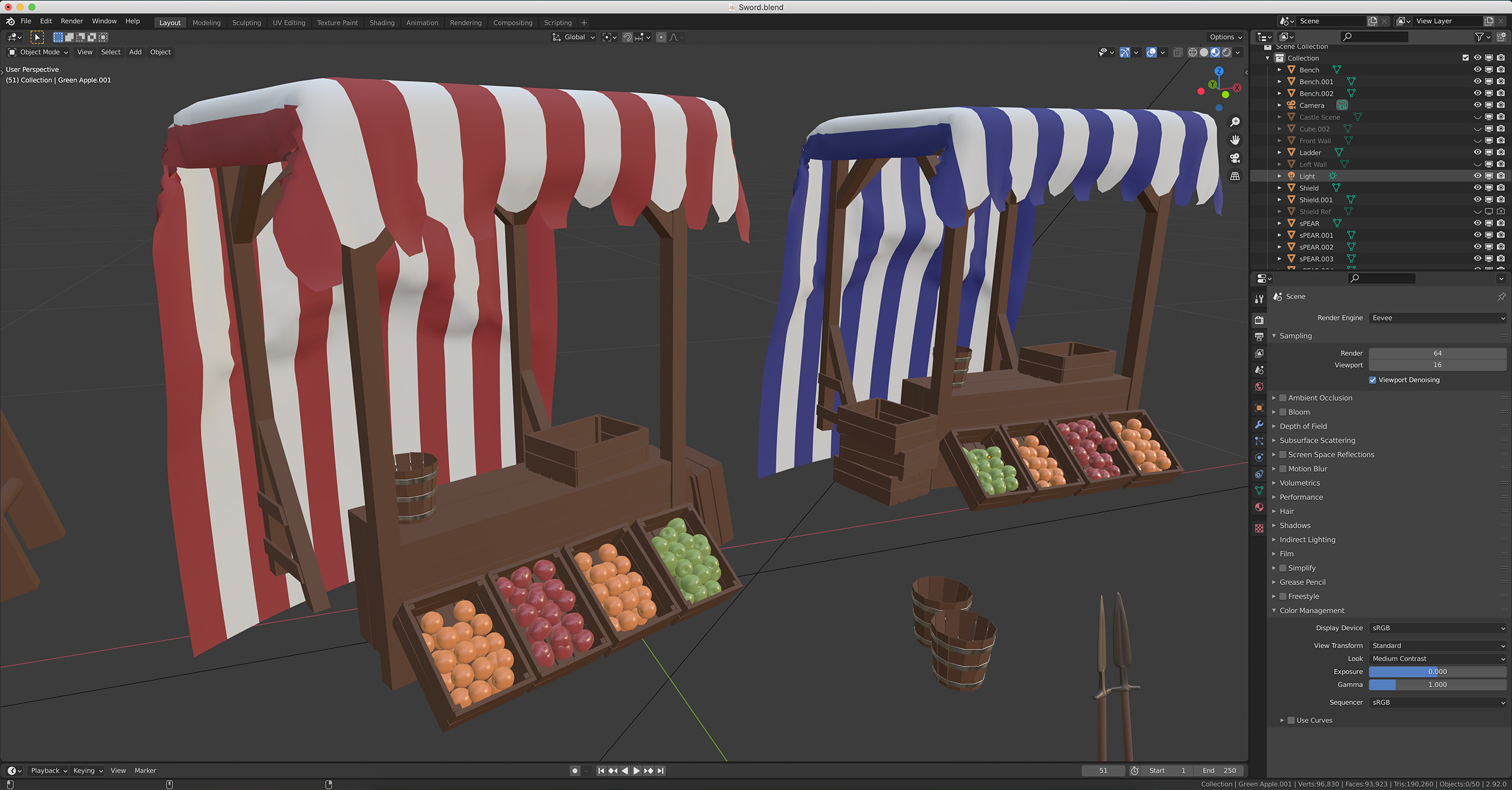The image size is (1512, 790).
Task: Open the viewport Add menu
Action: 135,52
